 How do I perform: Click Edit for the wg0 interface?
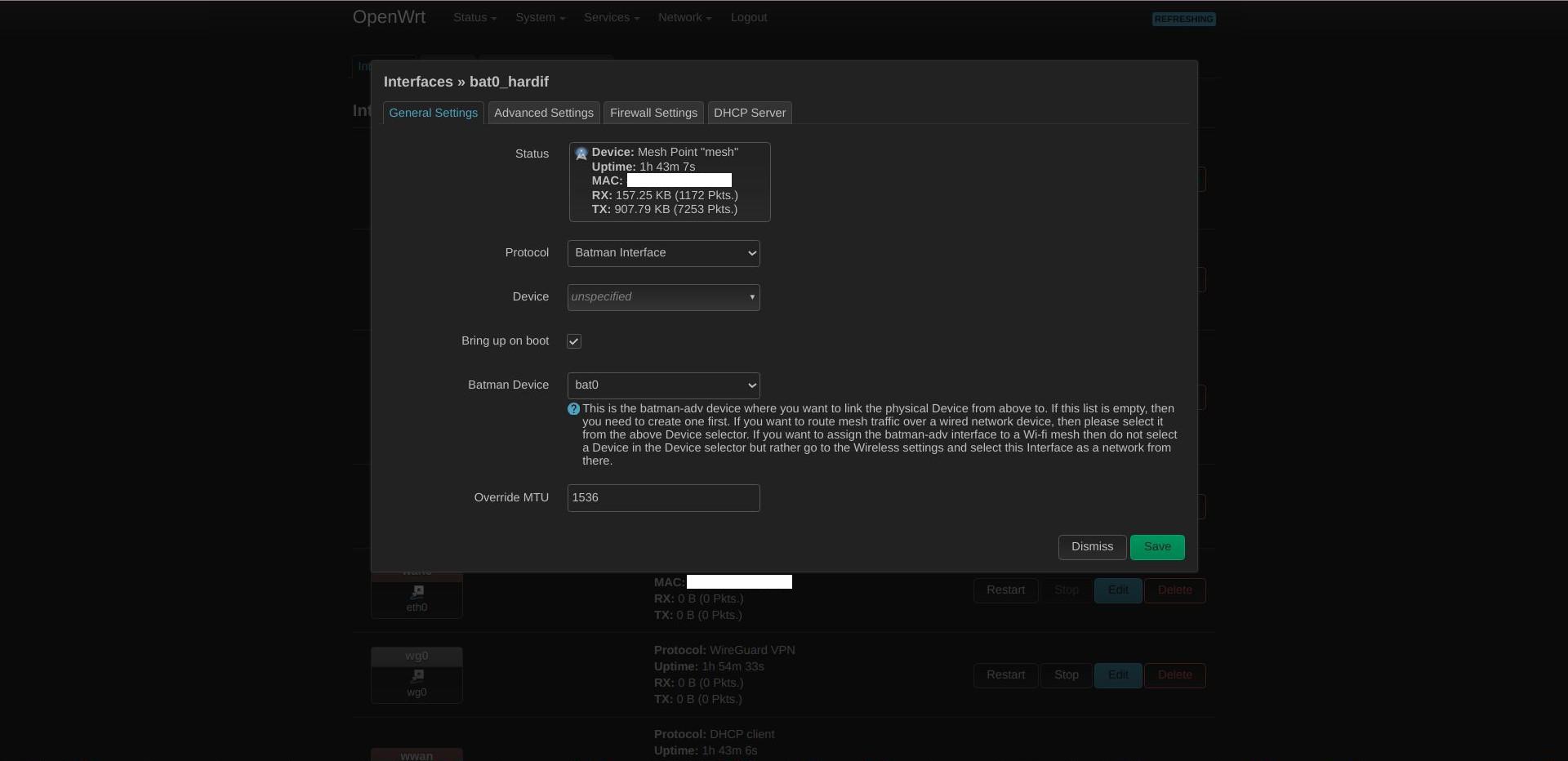pos(1118,675)
